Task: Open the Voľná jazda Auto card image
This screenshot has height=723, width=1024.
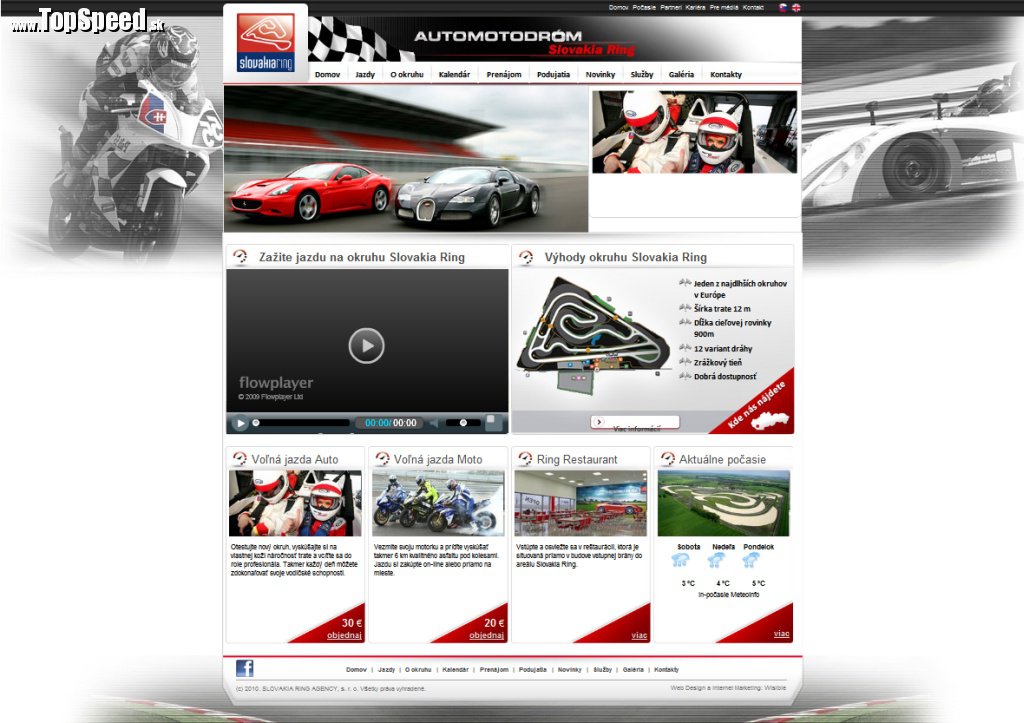Action: (x=295, y=503)
